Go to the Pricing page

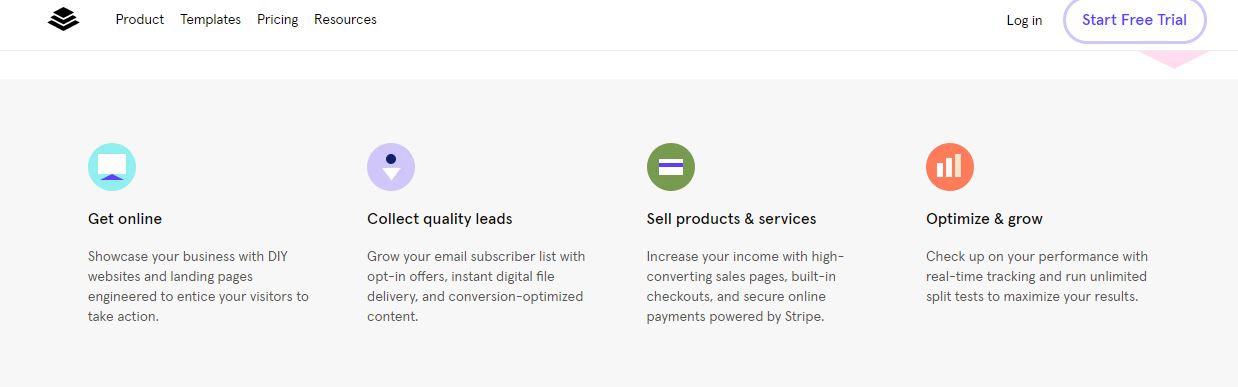click(277, 19)
